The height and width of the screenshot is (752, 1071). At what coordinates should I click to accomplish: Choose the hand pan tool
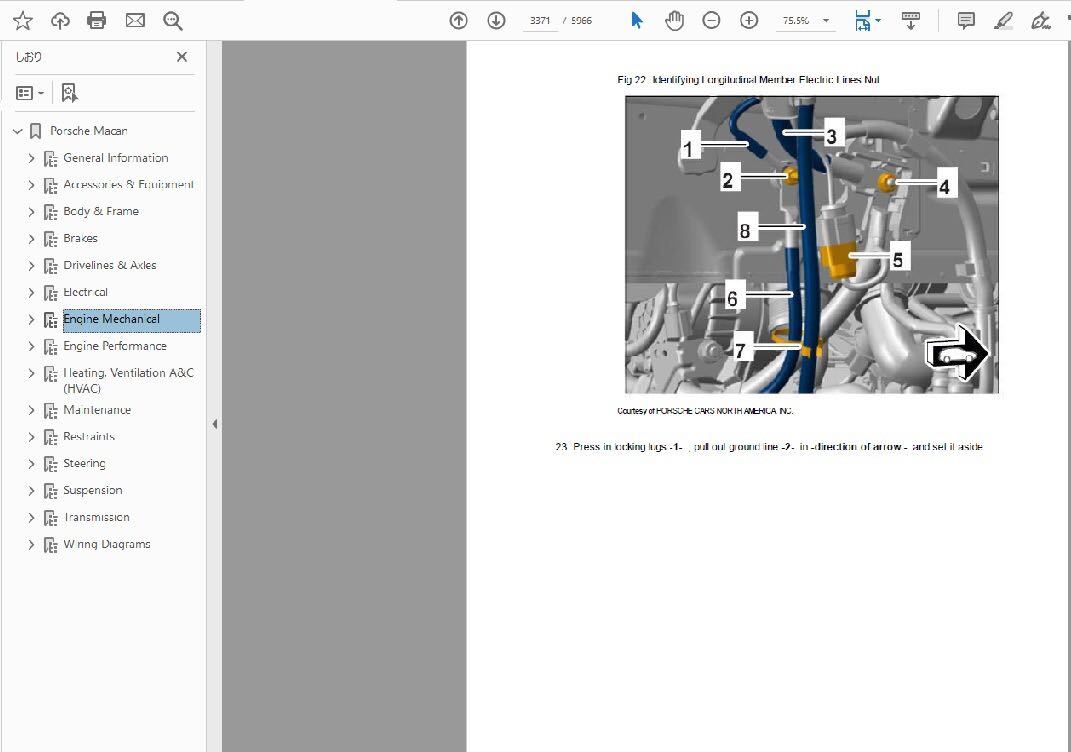pos(674,20)
